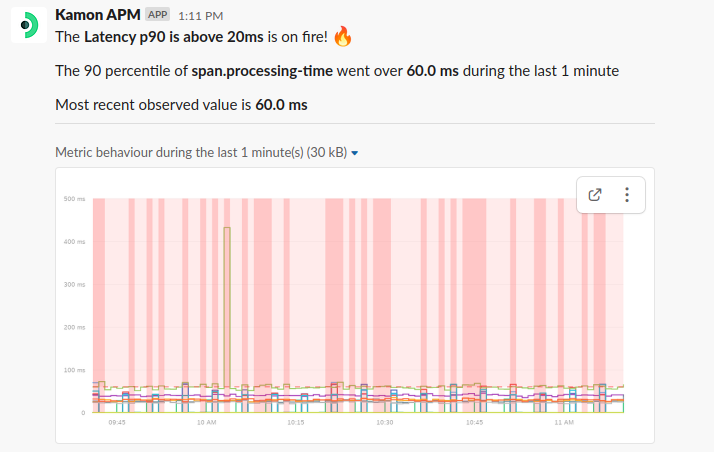Collapse the metric behaviour image with caret
The height and width of the screenshot is (453, 714).
(x=355, y=153)
